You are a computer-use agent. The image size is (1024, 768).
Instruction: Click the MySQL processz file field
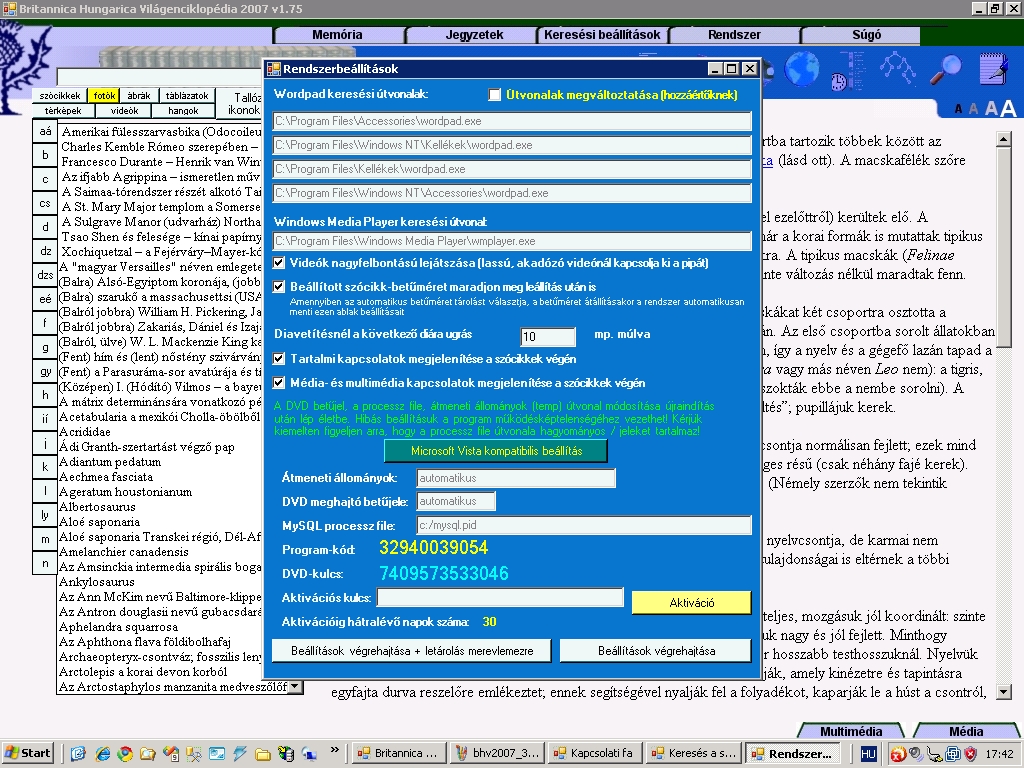click(584, 525)
